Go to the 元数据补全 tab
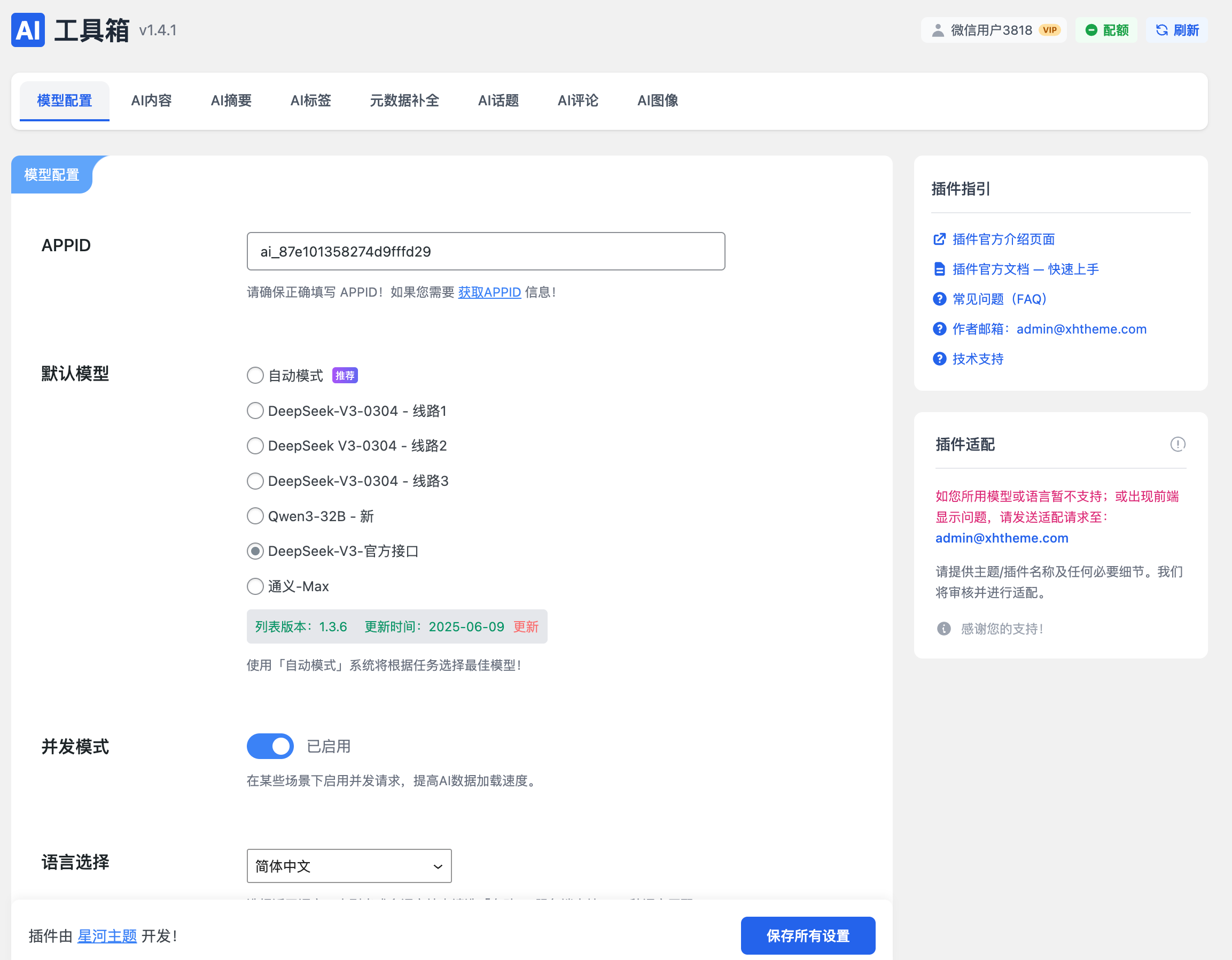This screenshot has width=1232, height=960. [x=404, y=101]
